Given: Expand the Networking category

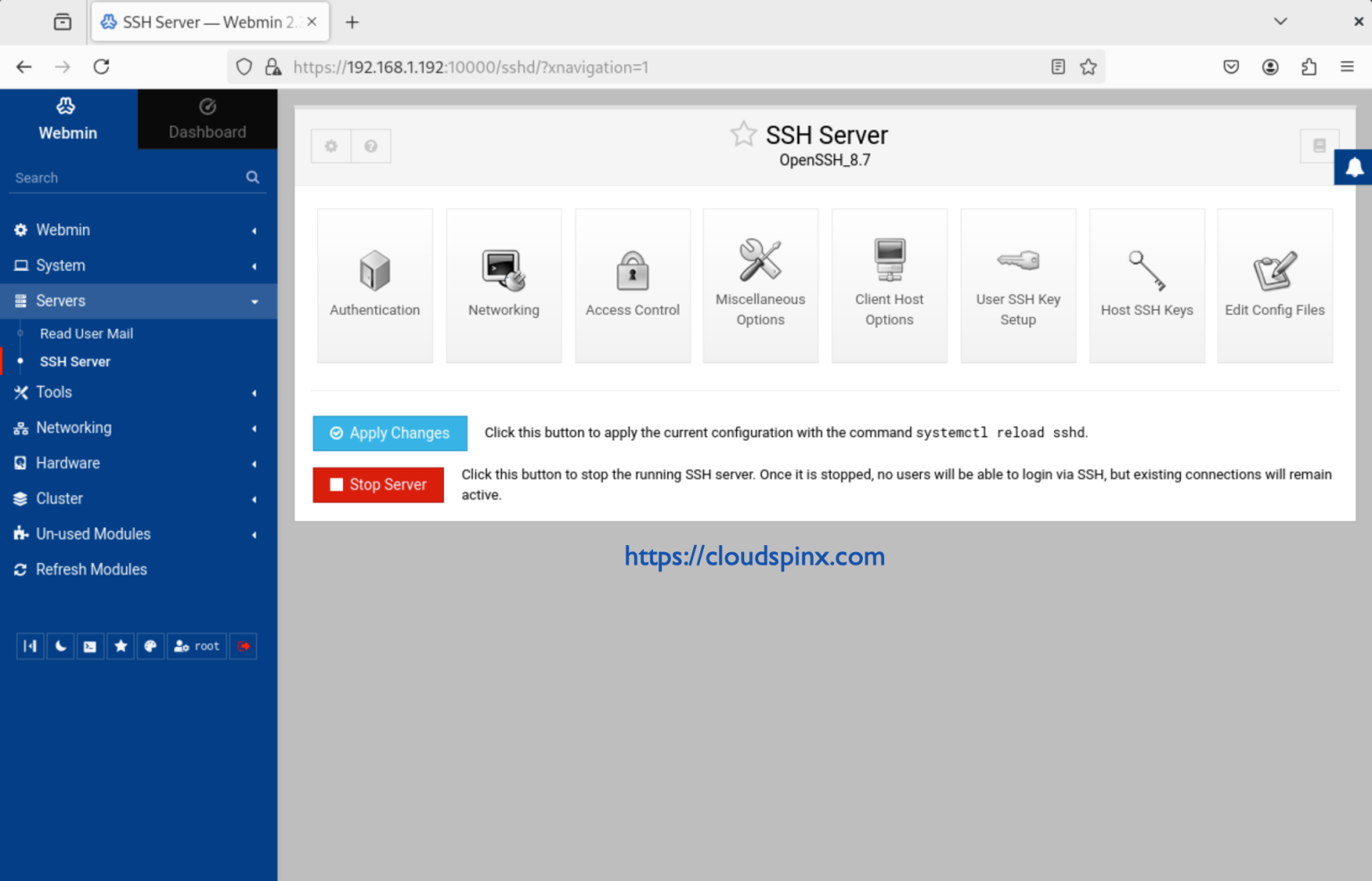Looking at the screenshot, I should coord(138,427).
